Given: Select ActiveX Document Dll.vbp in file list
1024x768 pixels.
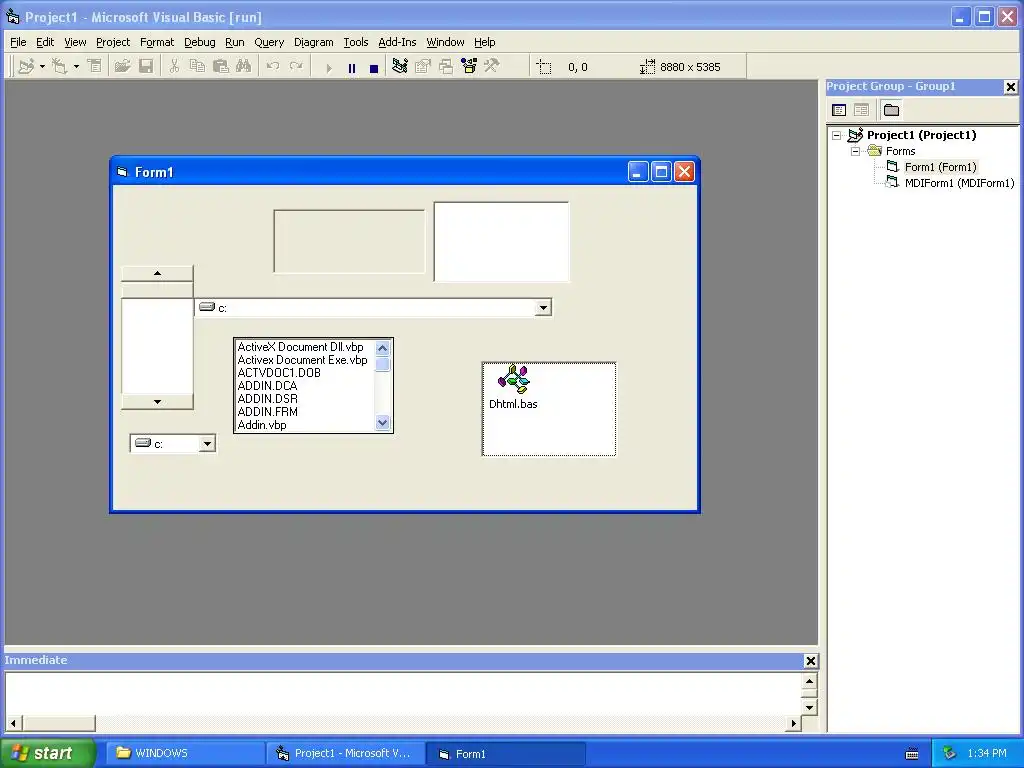Looking at the screenshot, I should [300, 347].
